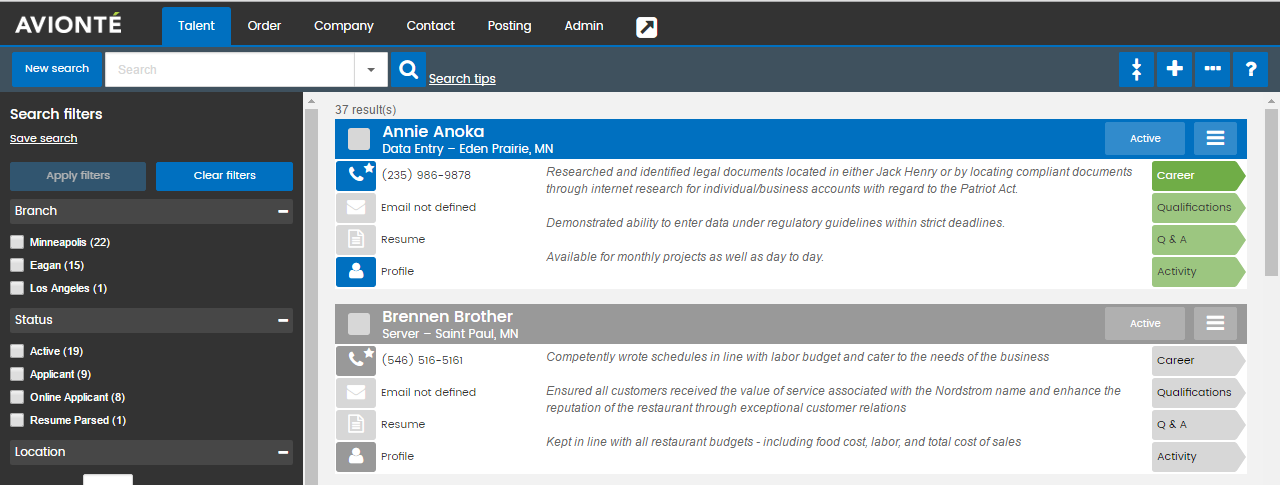Collapse the Branch filter section
Image resolution: width=1280 pixels, height=485 pixels.
283,211
